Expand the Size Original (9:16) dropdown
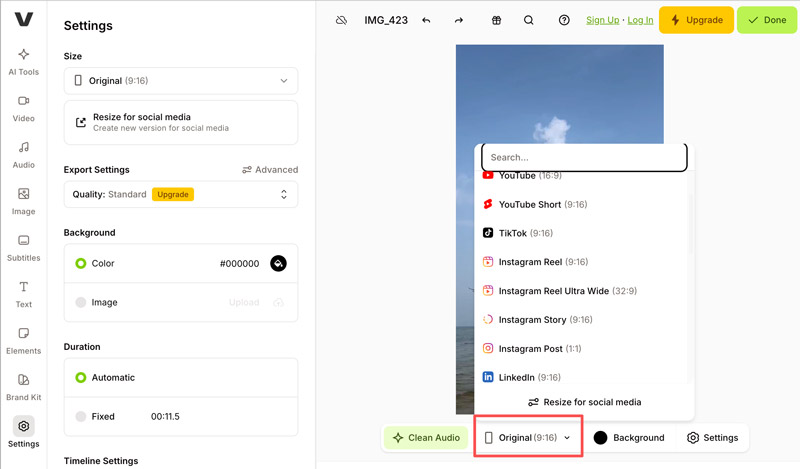The height and width of the screenshot is (469, 800). coord(181,81)
